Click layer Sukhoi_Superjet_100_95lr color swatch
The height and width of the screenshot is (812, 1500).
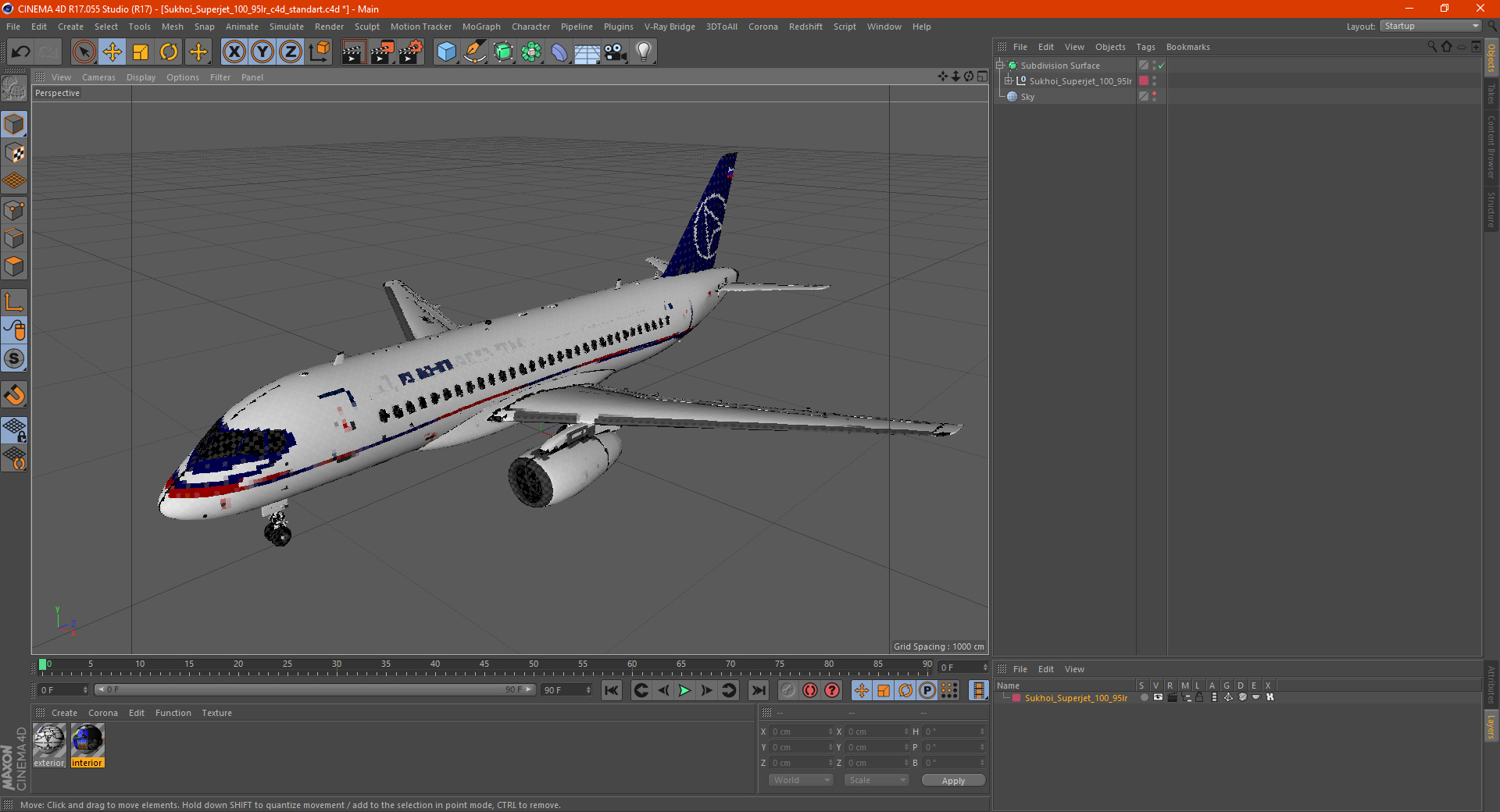(1016, 698)
